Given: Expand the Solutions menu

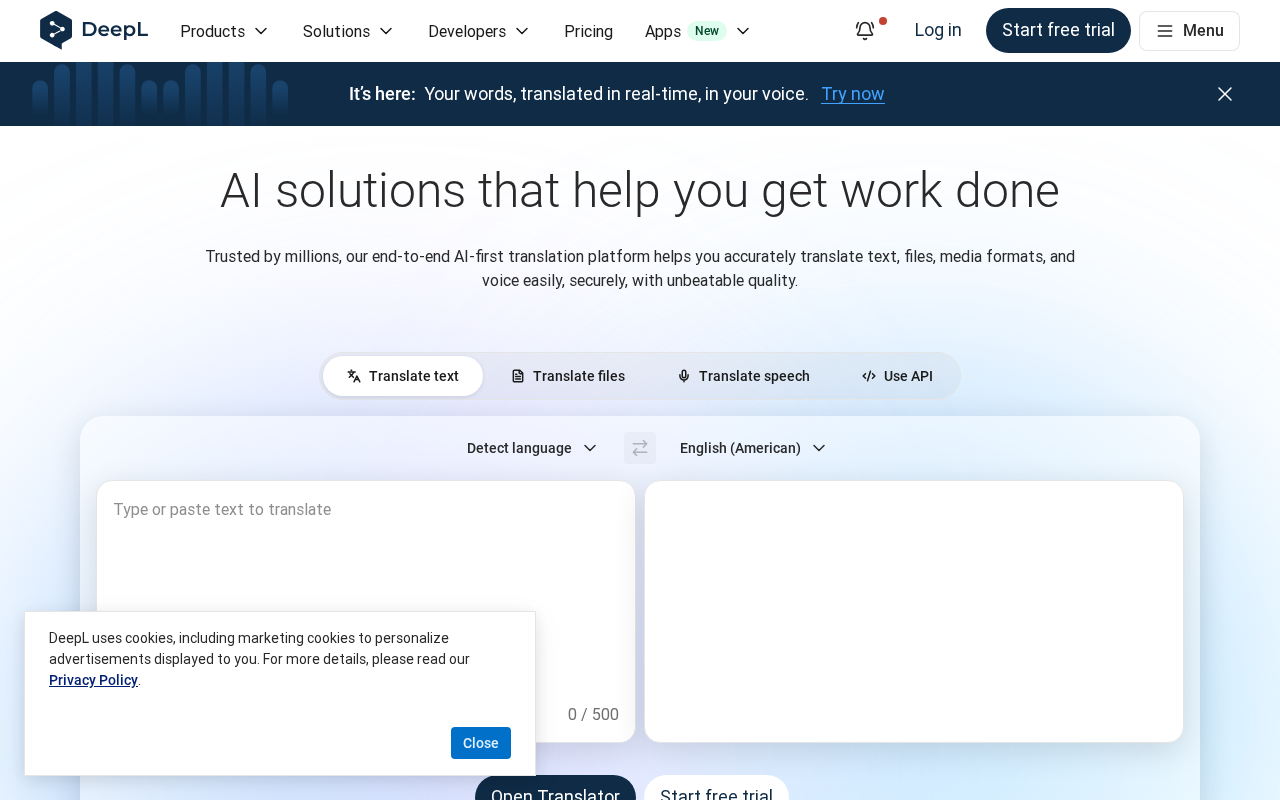Looking at the screenshot, I should (348, 31).
